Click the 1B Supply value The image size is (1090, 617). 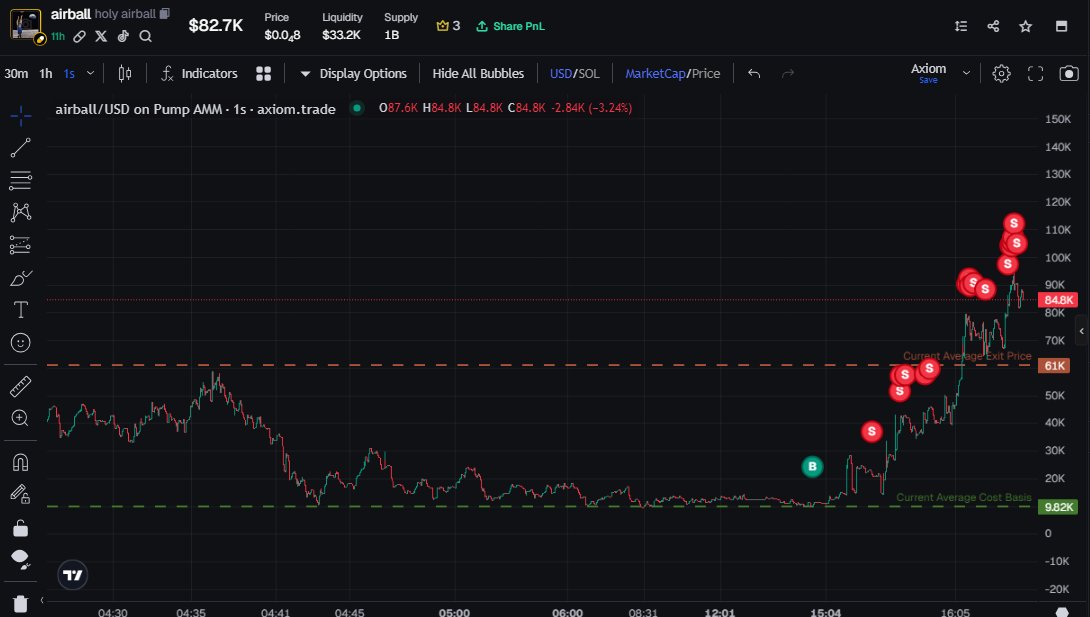click(392, 35)
